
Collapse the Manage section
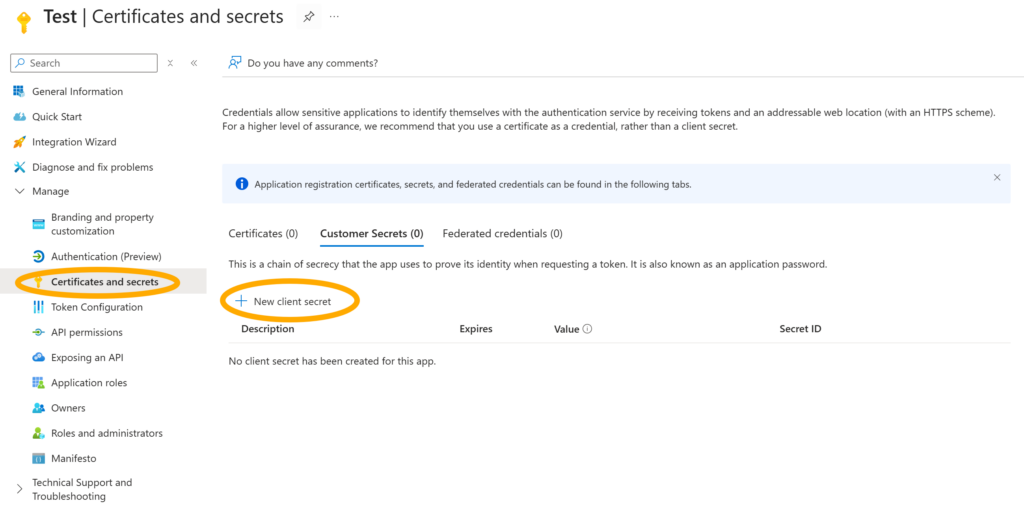tap(19, 191)
